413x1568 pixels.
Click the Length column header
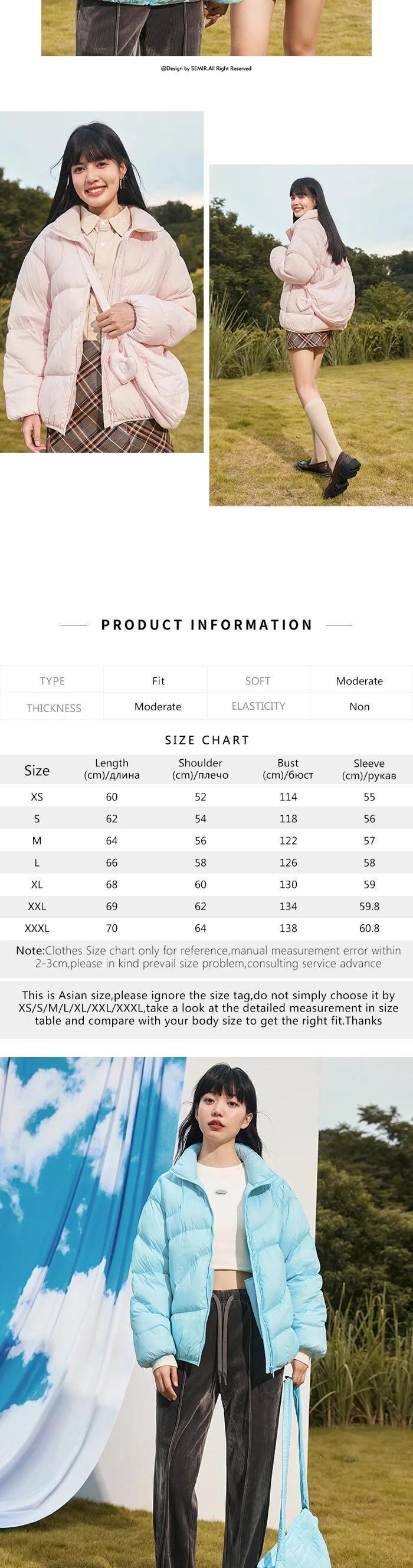point(112,769)
